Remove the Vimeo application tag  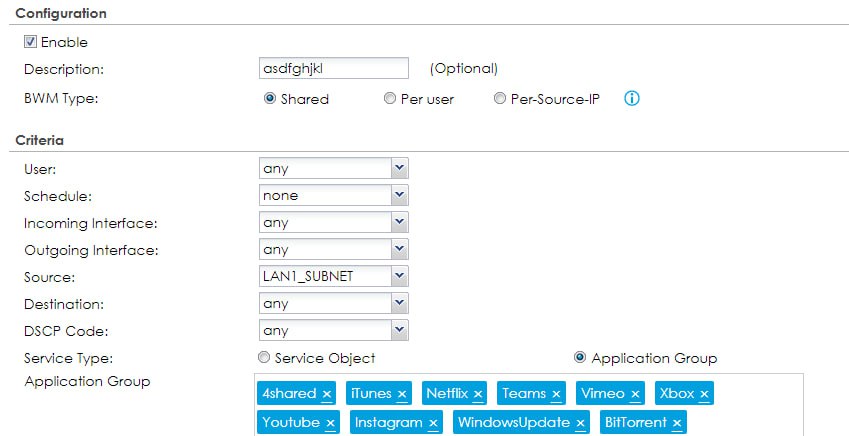[x=635, y=394]
